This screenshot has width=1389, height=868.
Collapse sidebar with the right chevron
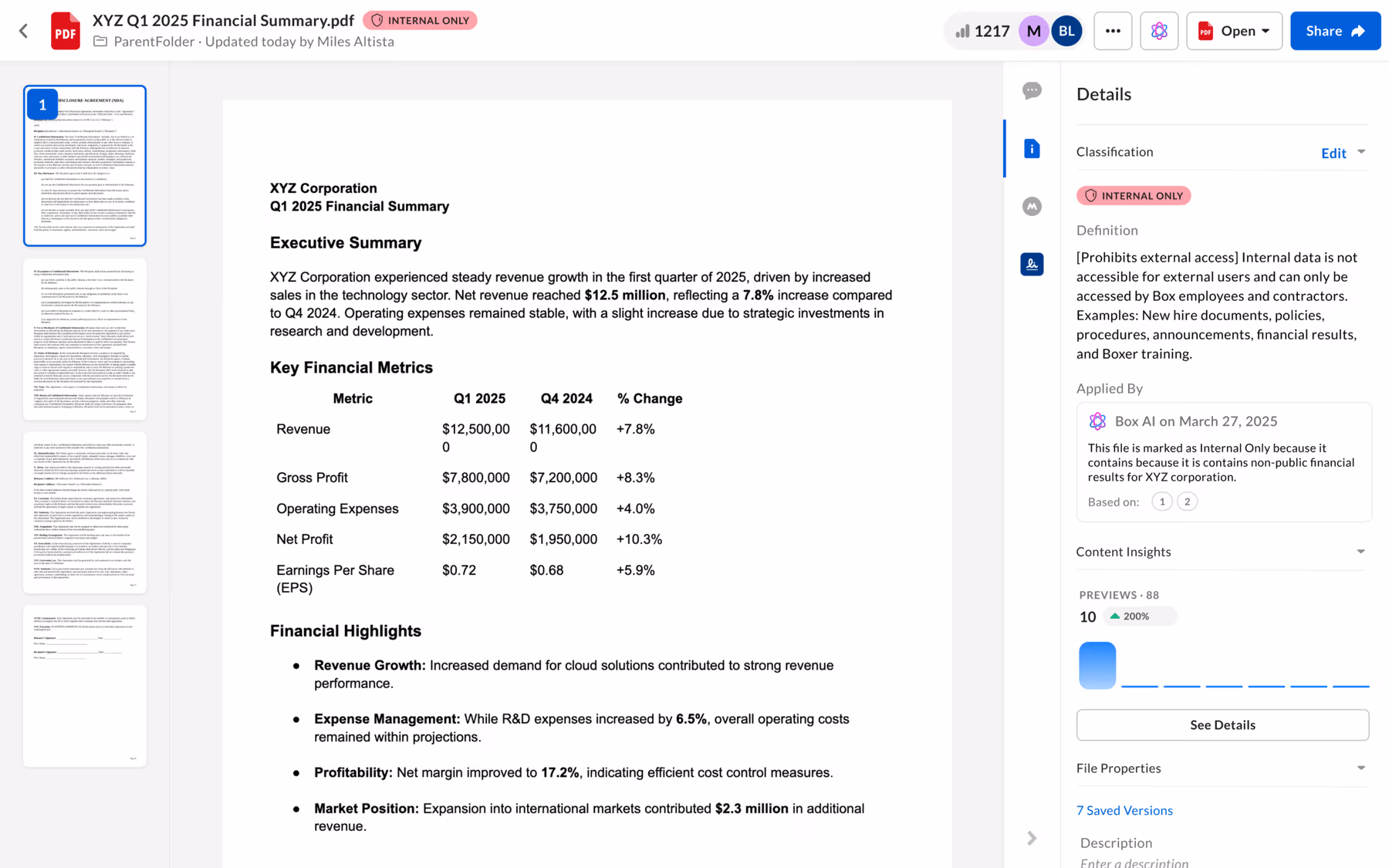coord(1031,838)
